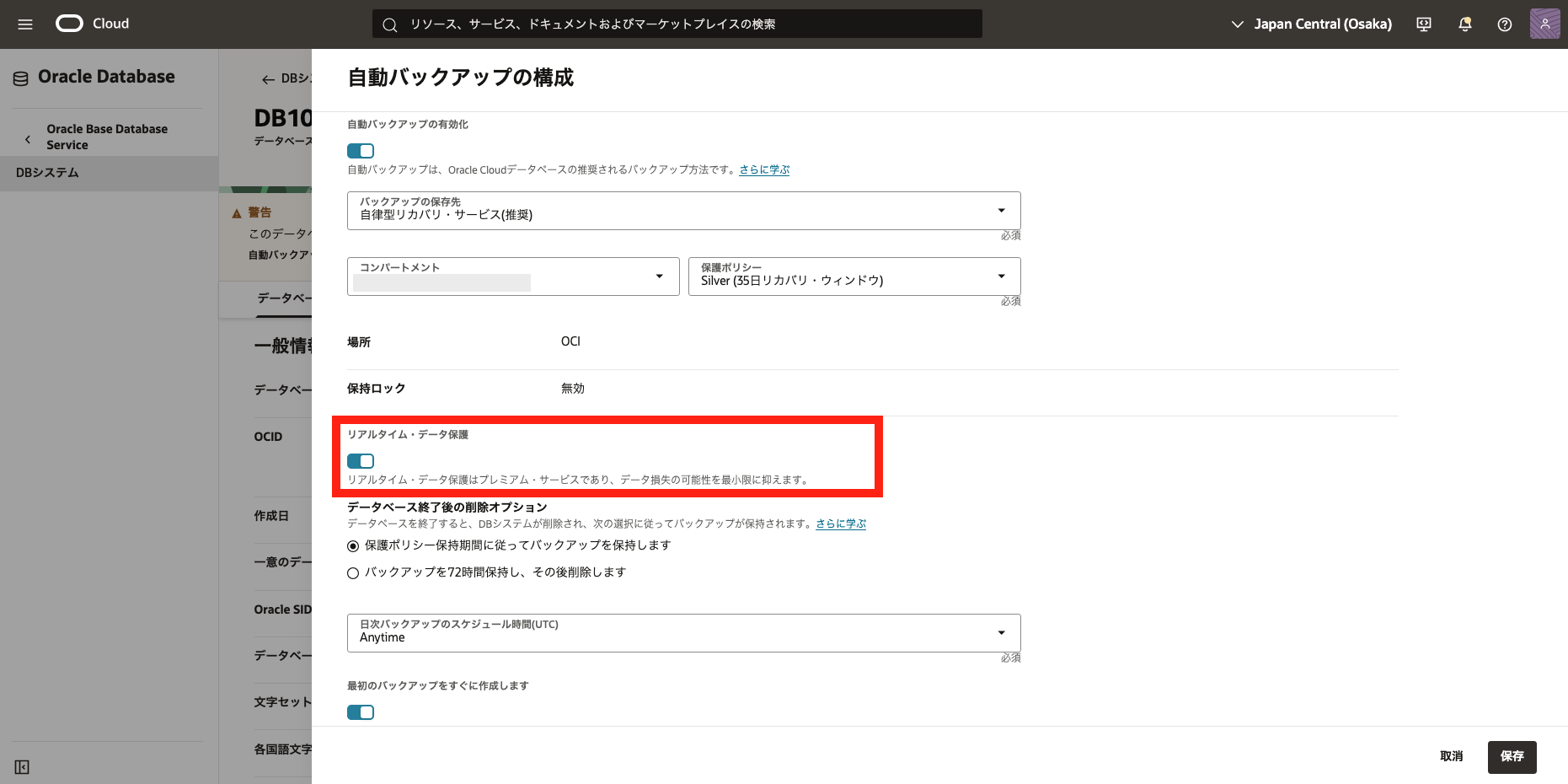This screenshot has width=1568, height=784.
Task: Open the backup destination dropdown
Action: tap(683, 211)
